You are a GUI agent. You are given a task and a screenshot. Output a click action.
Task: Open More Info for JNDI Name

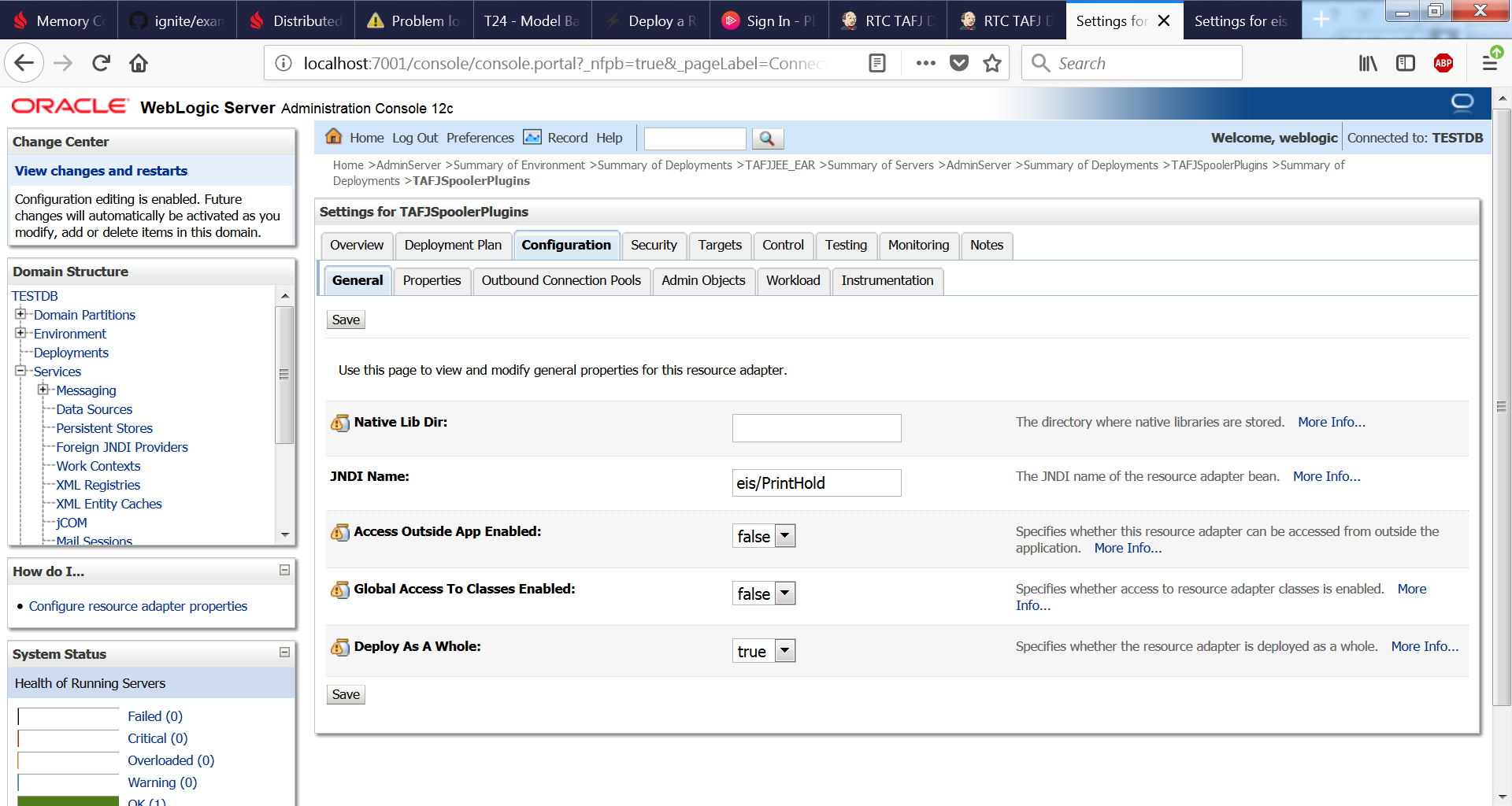[x=1326, y=476]
